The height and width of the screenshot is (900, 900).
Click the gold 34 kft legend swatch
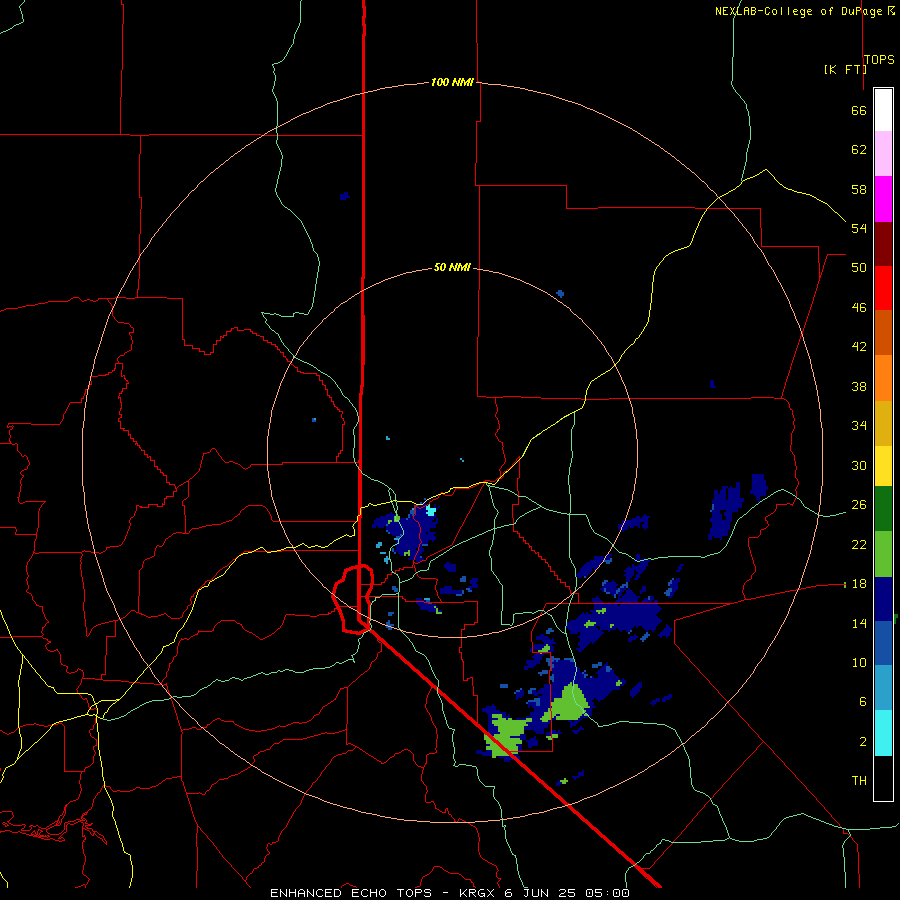click(883, 424)
